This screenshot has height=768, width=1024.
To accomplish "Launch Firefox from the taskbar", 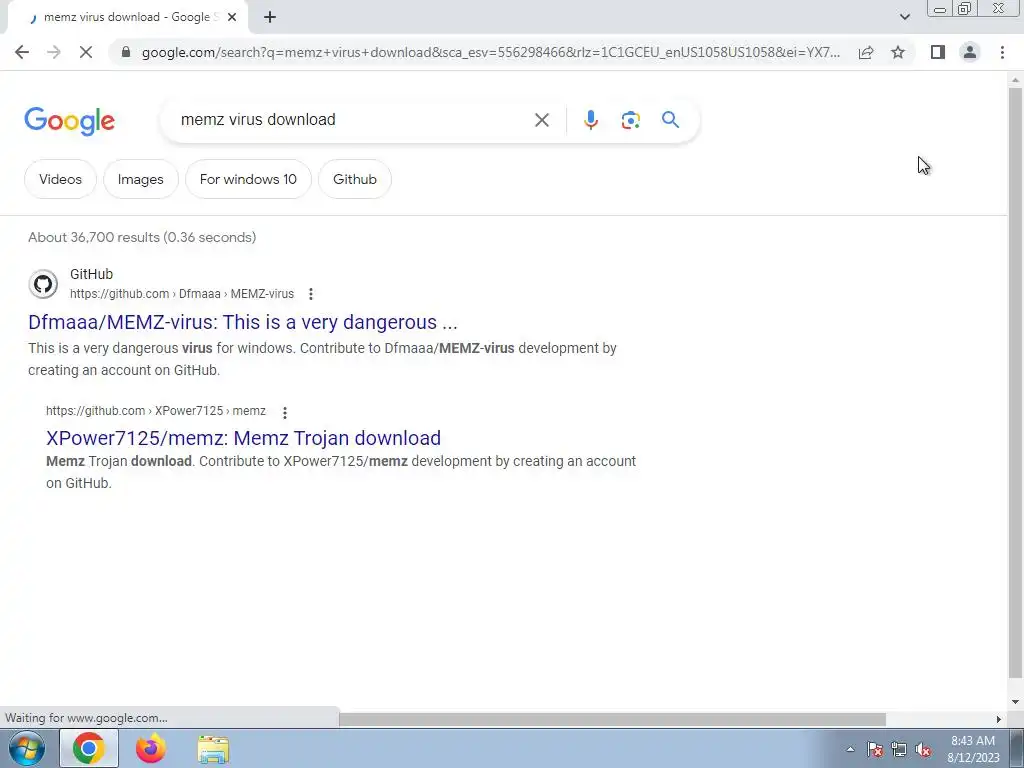I will [x=151, y=748].
